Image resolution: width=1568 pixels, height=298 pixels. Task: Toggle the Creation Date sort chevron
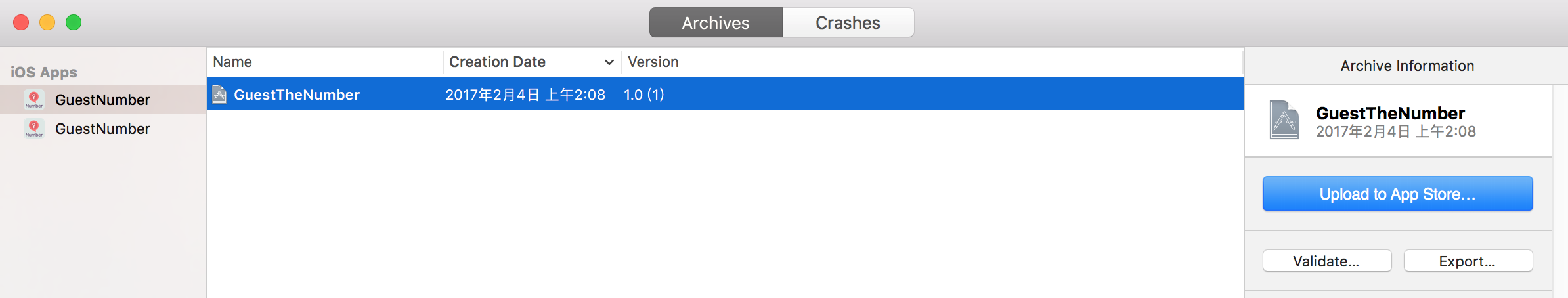pyautogui.click(x=609, y=62)
